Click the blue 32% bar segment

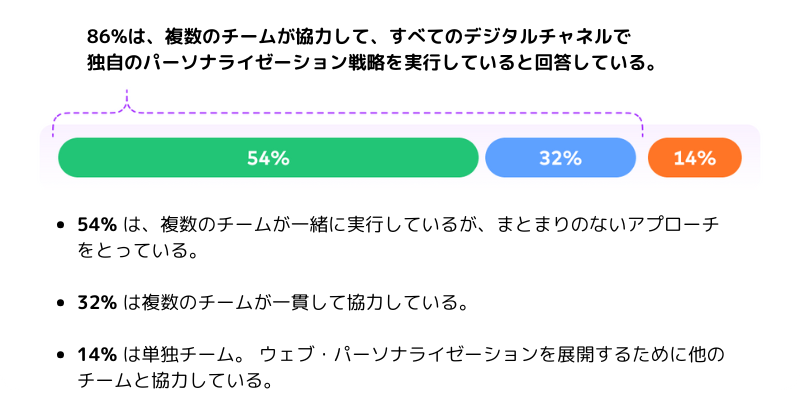560,158
